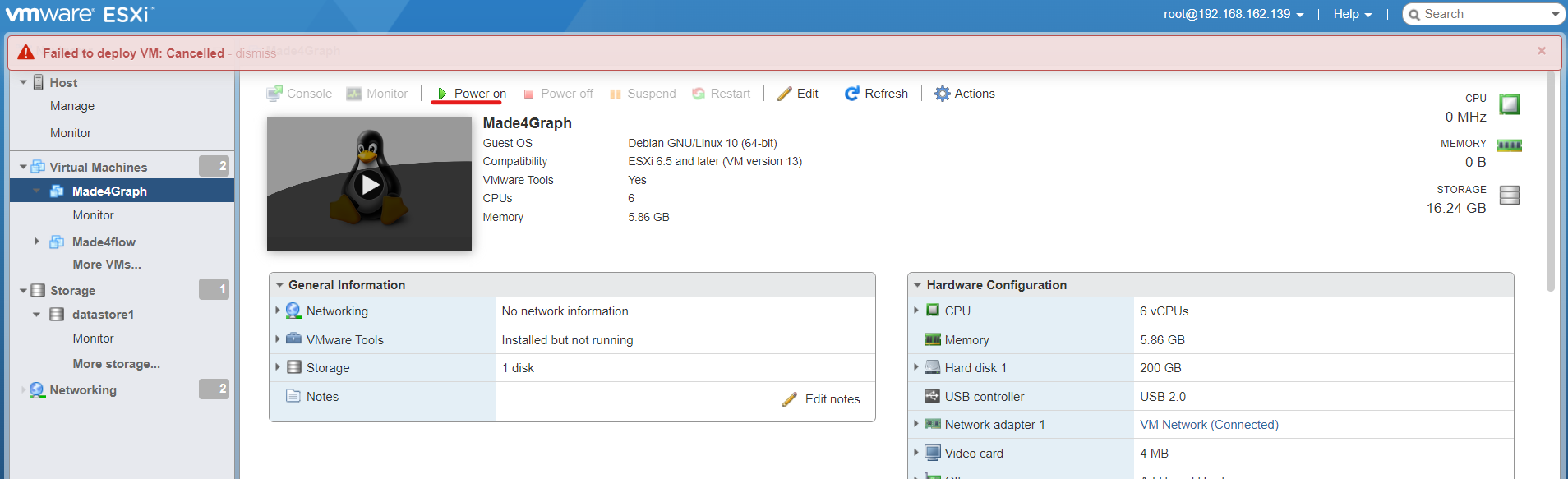Screen dimensions: 1568x479
Task: Click dismiss on the error notification
Action: (x=256, y=53)
